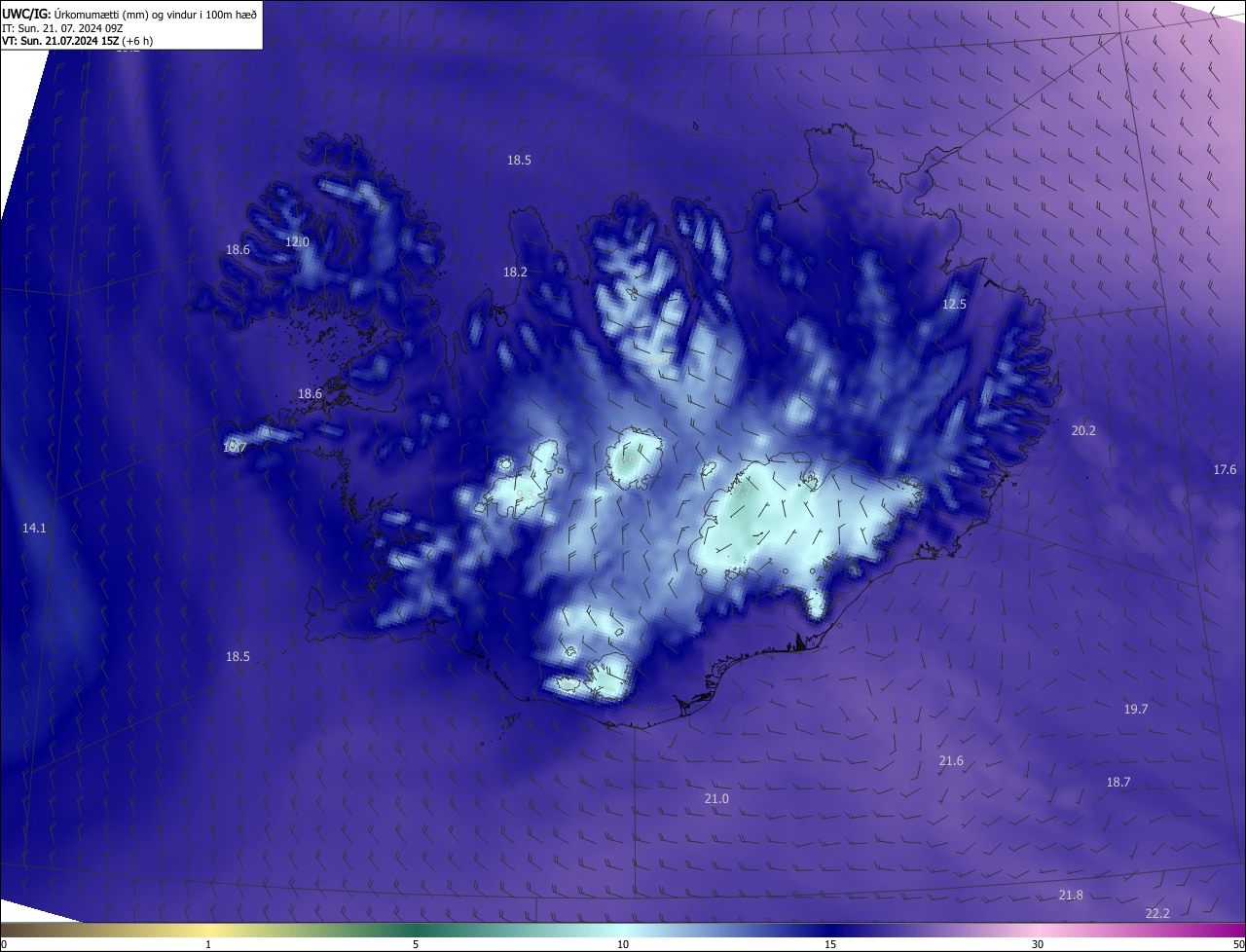Click the 10 tick on the color scale

point(623,944)
